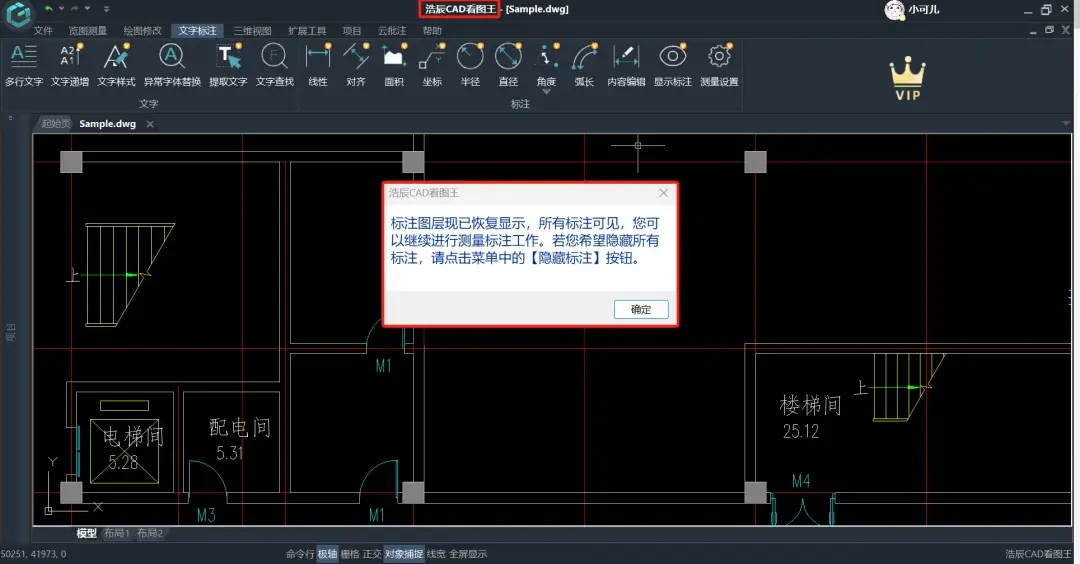Click the 楼梯间 room label in drawing
1080x564 pixels.
pyautogui.click(x=811, y=406)
